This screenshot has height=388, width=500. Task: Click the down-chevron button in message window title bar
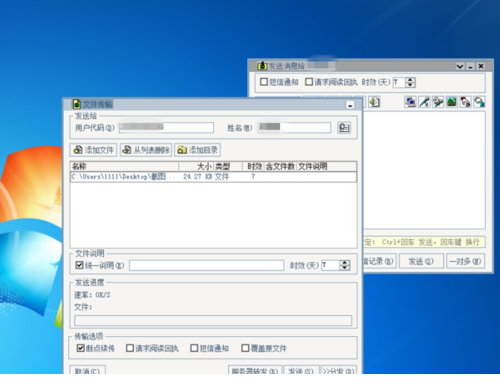click(x=460, y=66)
